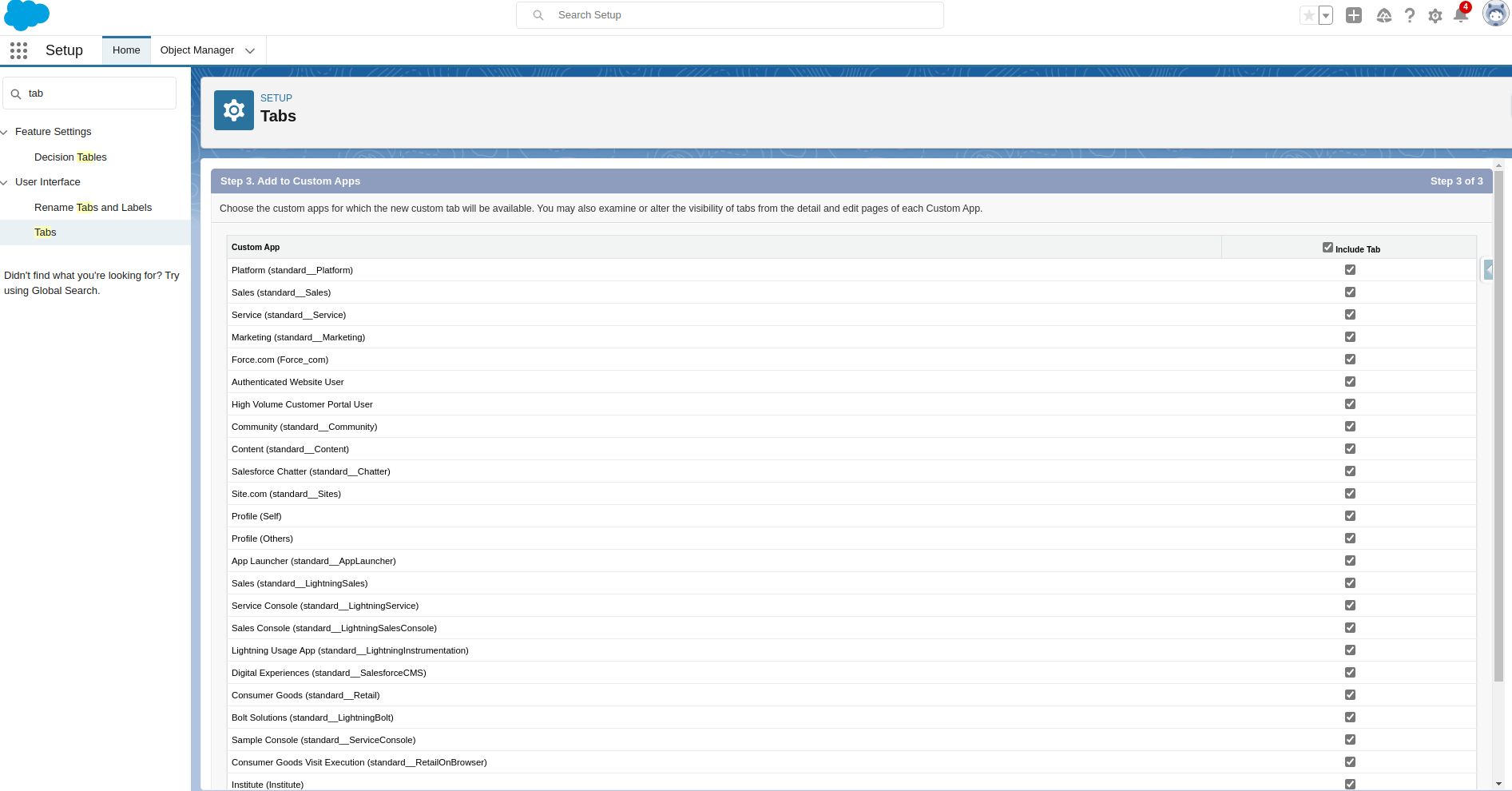The width and height of the screenshot is (1512, 791).
Task: Uncheck Include Tab for Sales (standard__LightningSales)
Action: pos(1350,583)
